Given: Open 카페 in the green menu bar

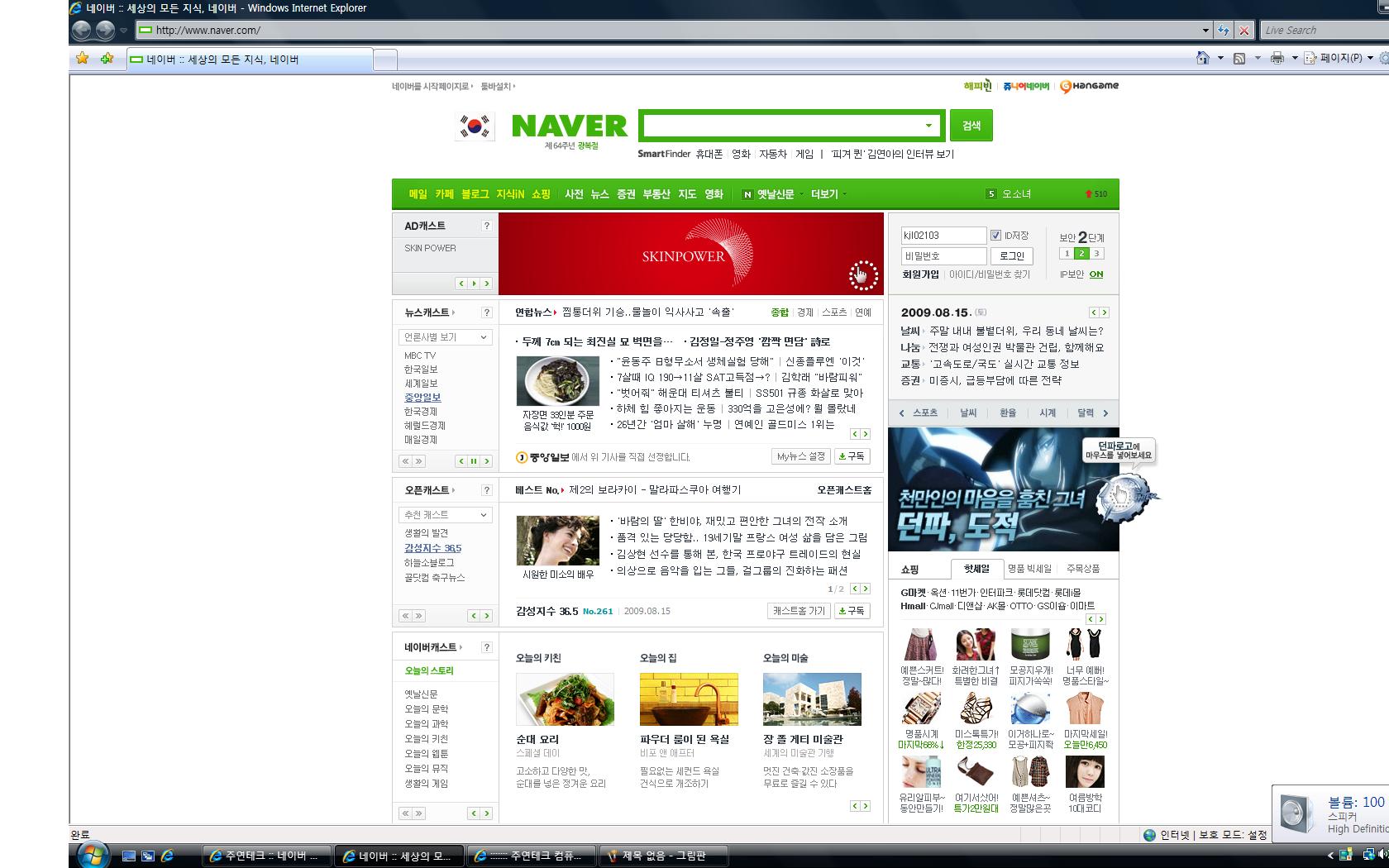Looking at the screenshot, I should [445, 194].
